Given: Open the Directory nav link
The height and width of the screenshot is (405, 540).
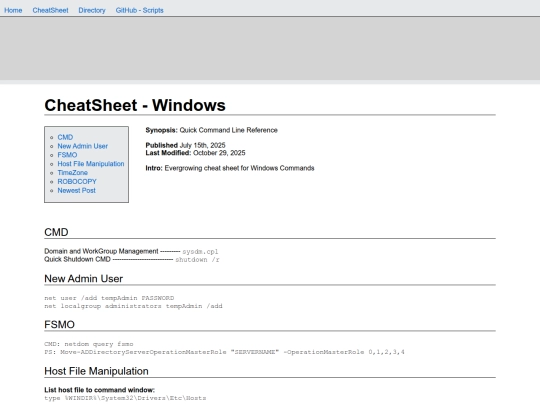Looking at the screenshot, I should pos(92,10).
